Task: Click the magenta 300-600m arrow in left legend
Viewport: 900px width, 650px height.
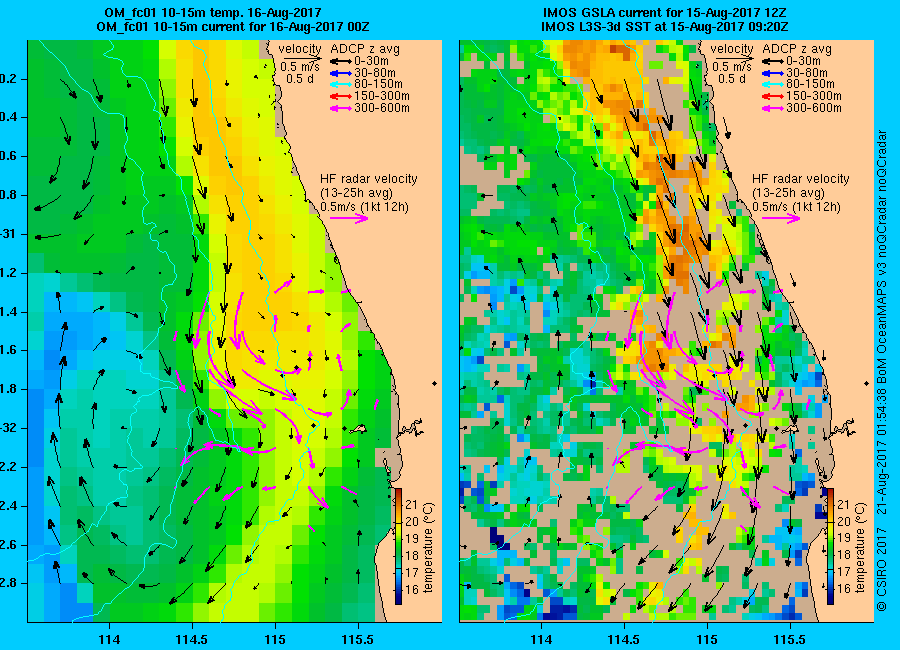Action: [340, 108]
